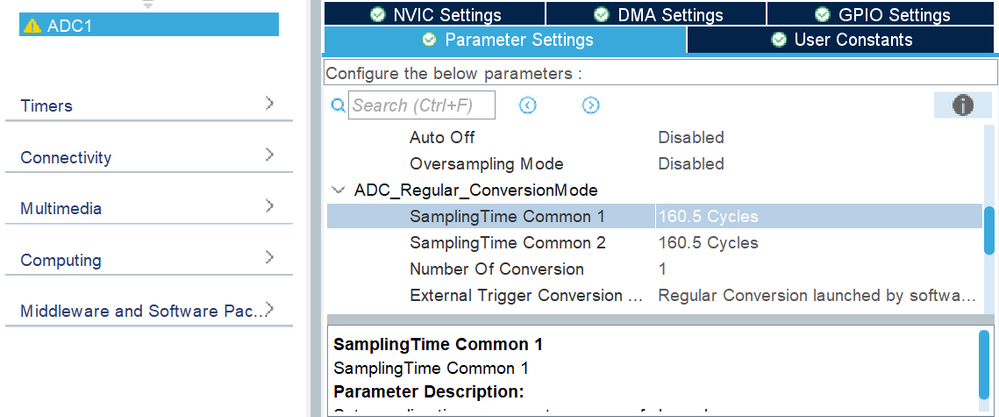Click the parameter search field
The height and width of the screenshot is (417, 999).
click(423, 105)
